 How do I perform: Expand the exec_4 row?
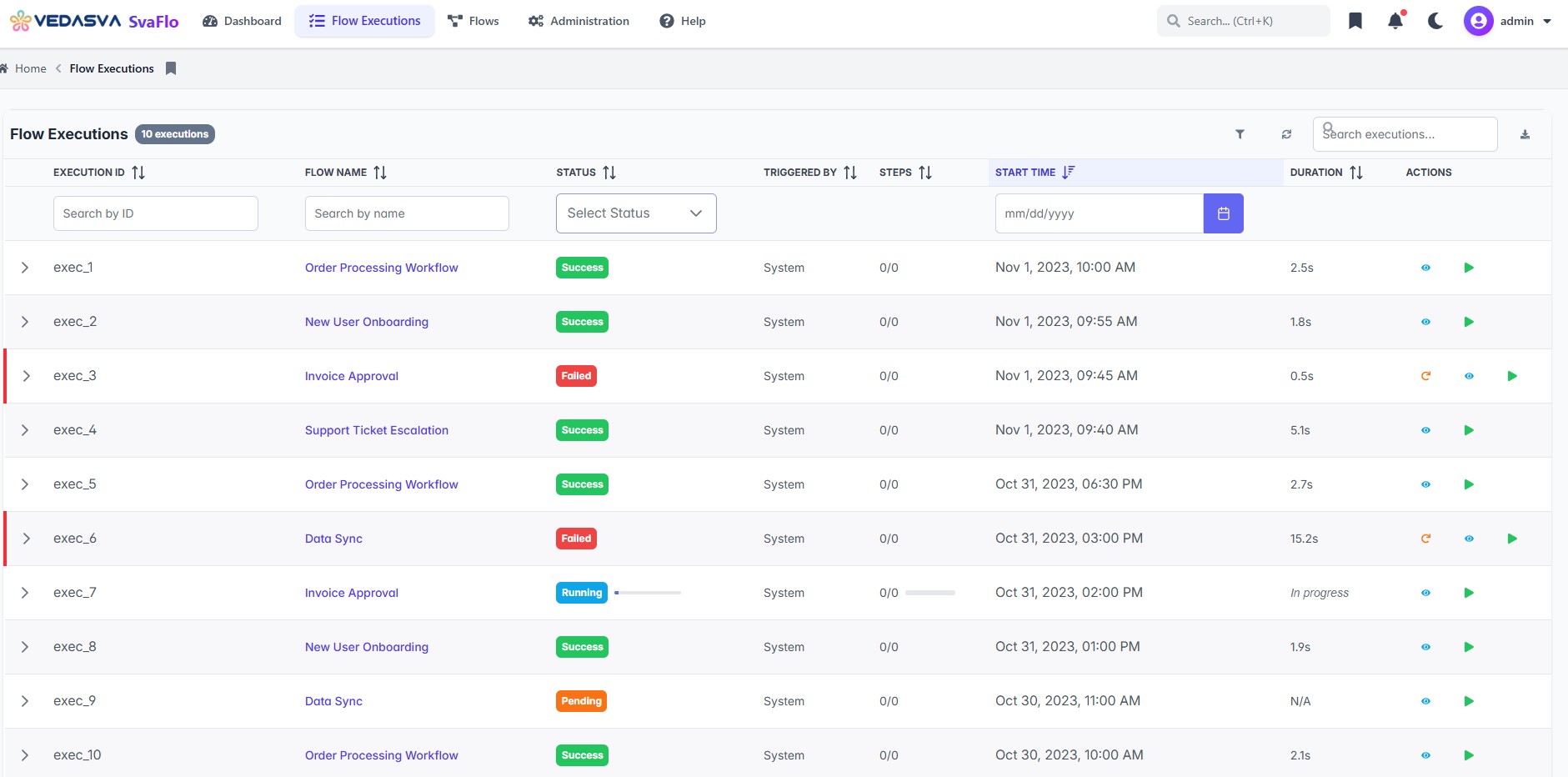(25, 430)
